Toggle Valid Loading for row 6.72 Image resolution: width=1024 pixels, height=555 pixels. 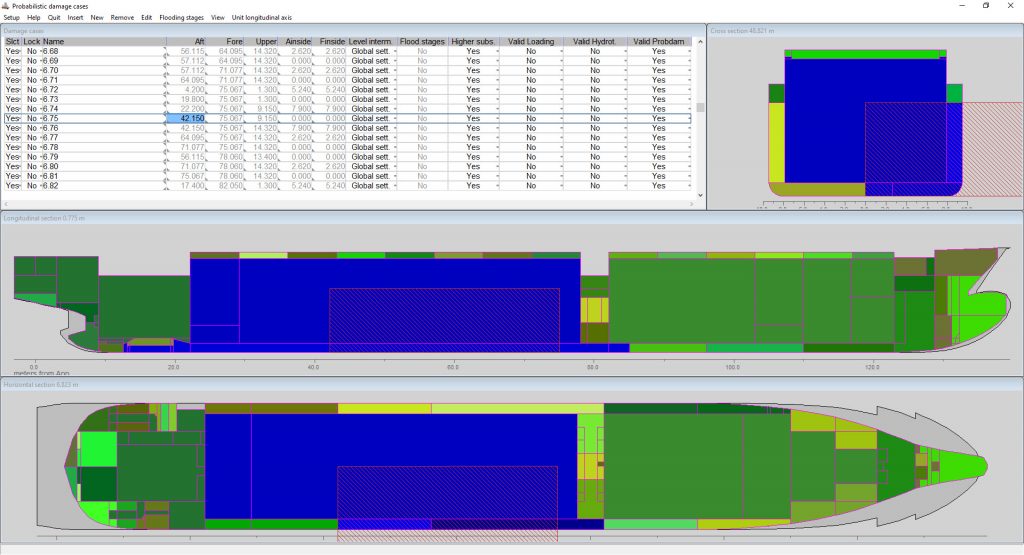click(x=531, y=89)
